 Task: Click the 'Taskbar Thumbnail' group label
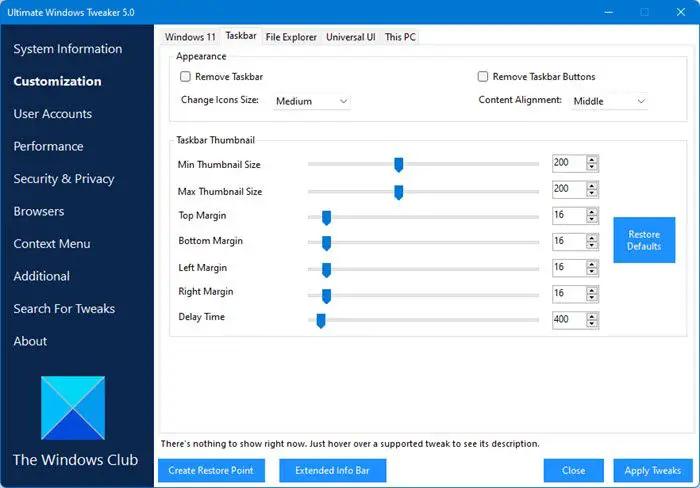216,140
